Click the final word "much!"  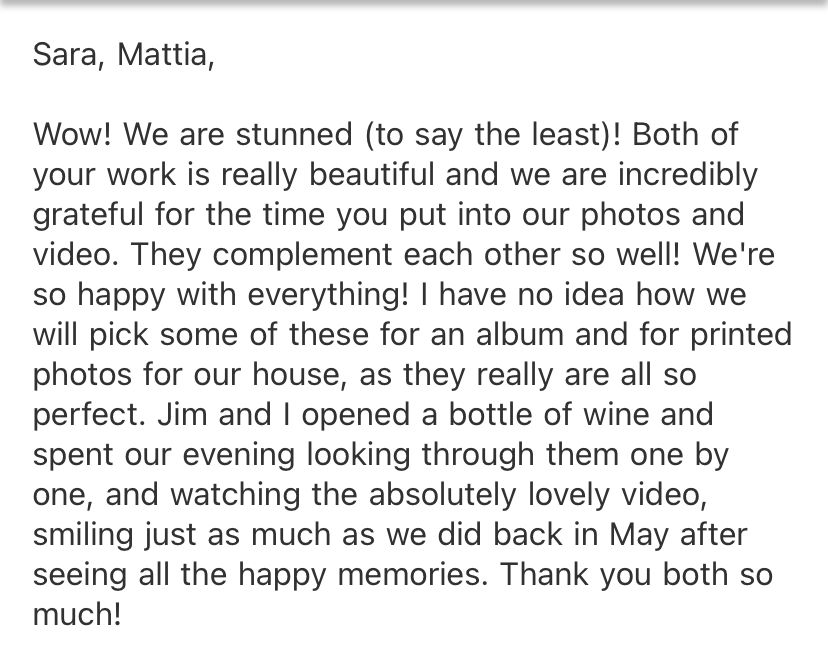pos(77,615)
